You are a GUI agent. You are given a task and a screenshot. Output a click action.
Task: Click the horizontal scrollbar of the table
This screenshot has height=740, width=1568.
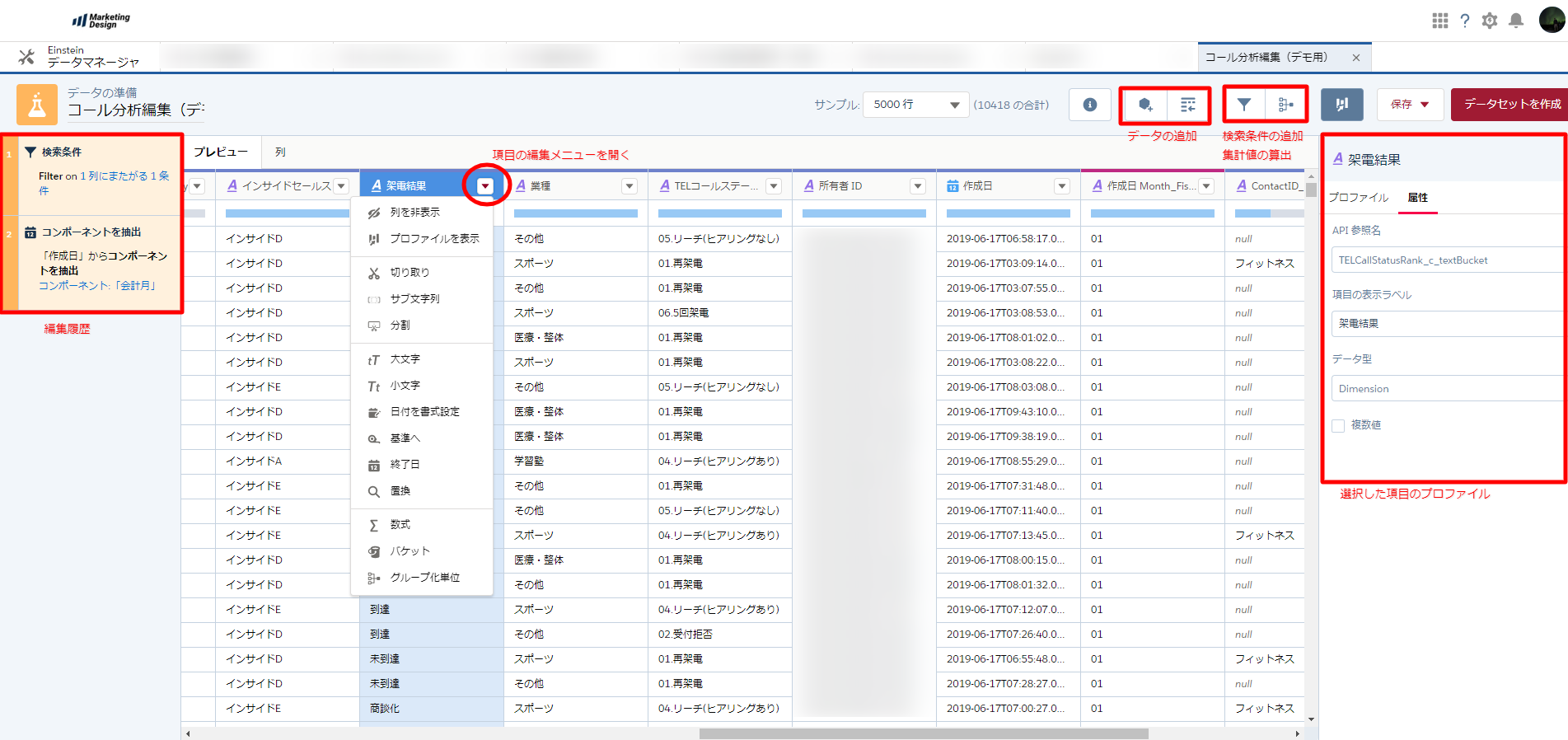pos(923,733)
